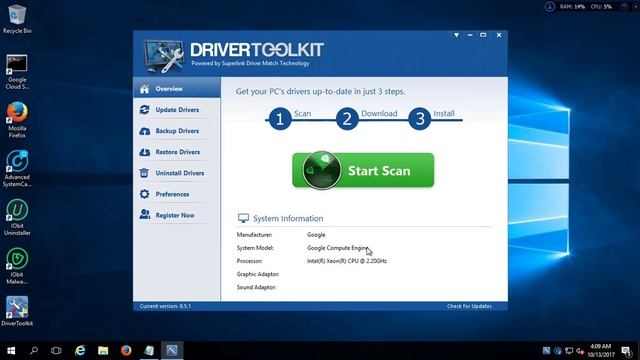Select the Google Cloud SDK shell desktop icon
Screen dimensions: 640x360
[17, 72]
